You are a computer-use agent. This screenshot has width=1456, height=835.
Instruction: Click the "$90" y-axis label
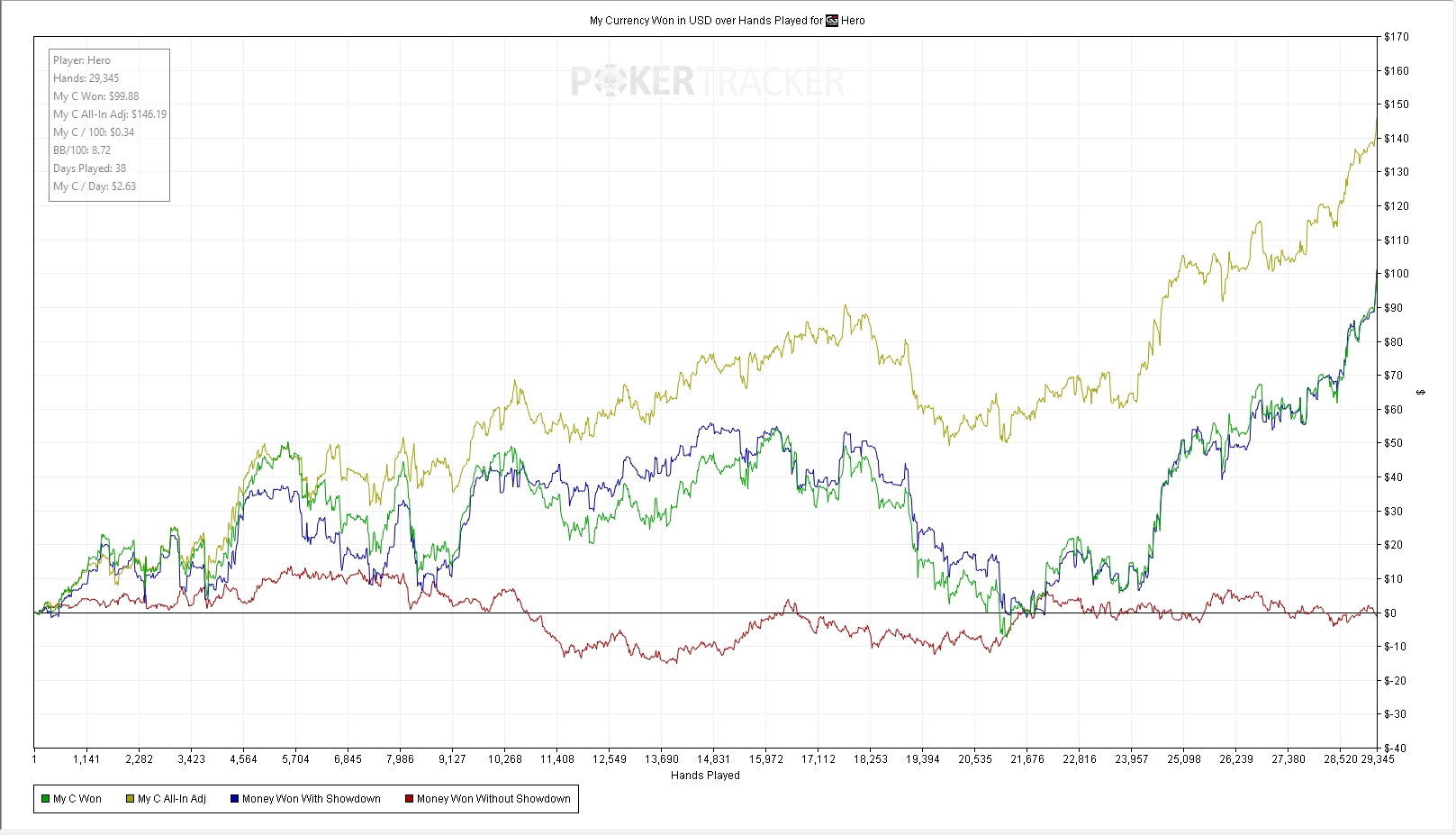[x=1394, y=308]
